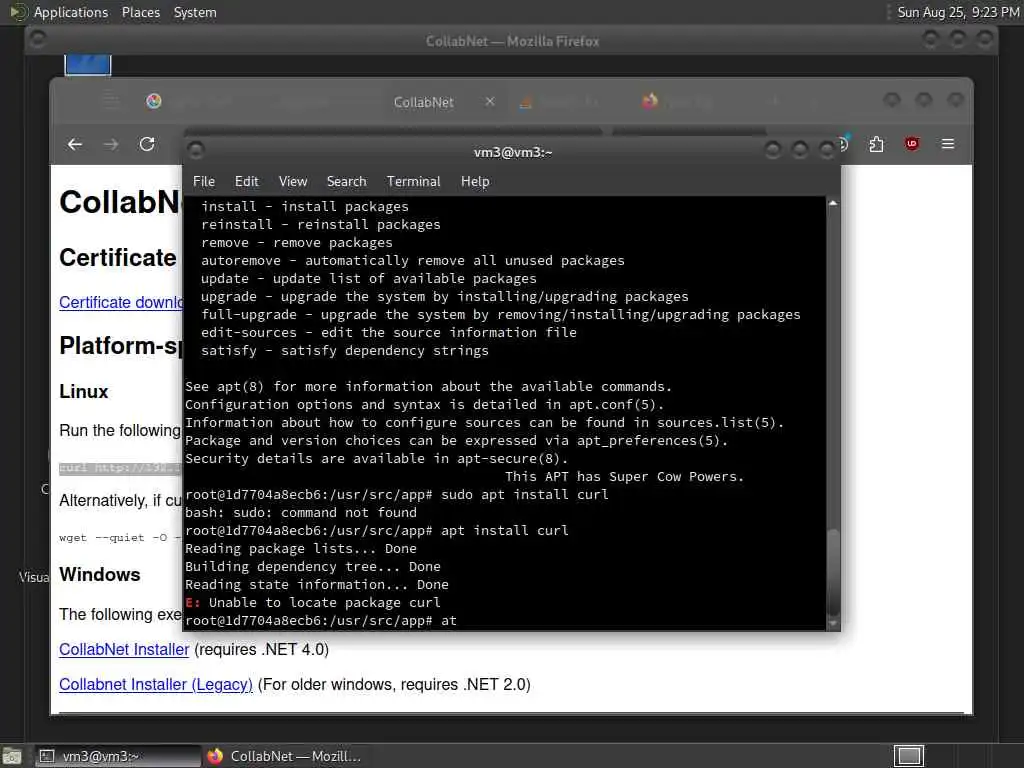Image resolution: width=1024 pixels, height=768 pixels.
Task: Open the Applications menu in the top panel
Action: (x=71, y=12)
